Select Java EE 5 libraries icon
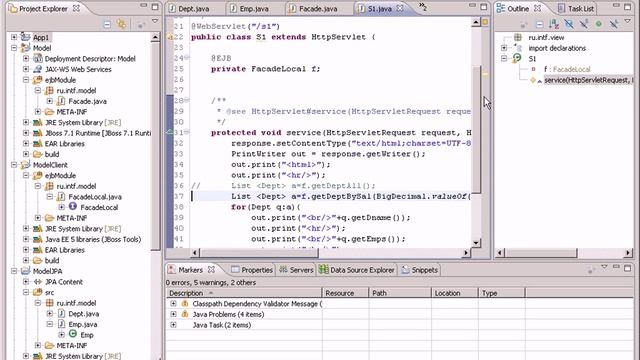The width and height of the screenshot is (640, 360). click(x=38, y=239)
